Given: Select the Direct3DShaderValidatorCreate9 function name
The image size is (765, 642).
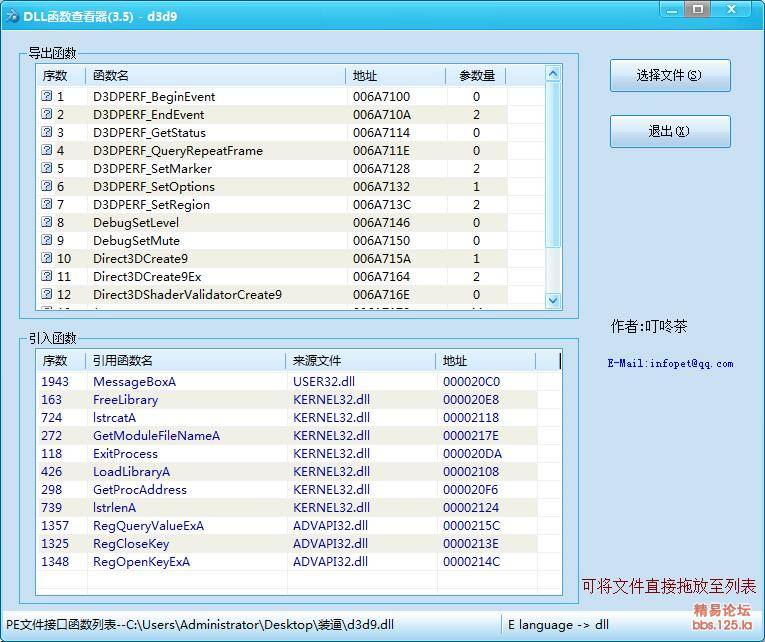Looking at the screenshot, I should click(188, 295).
